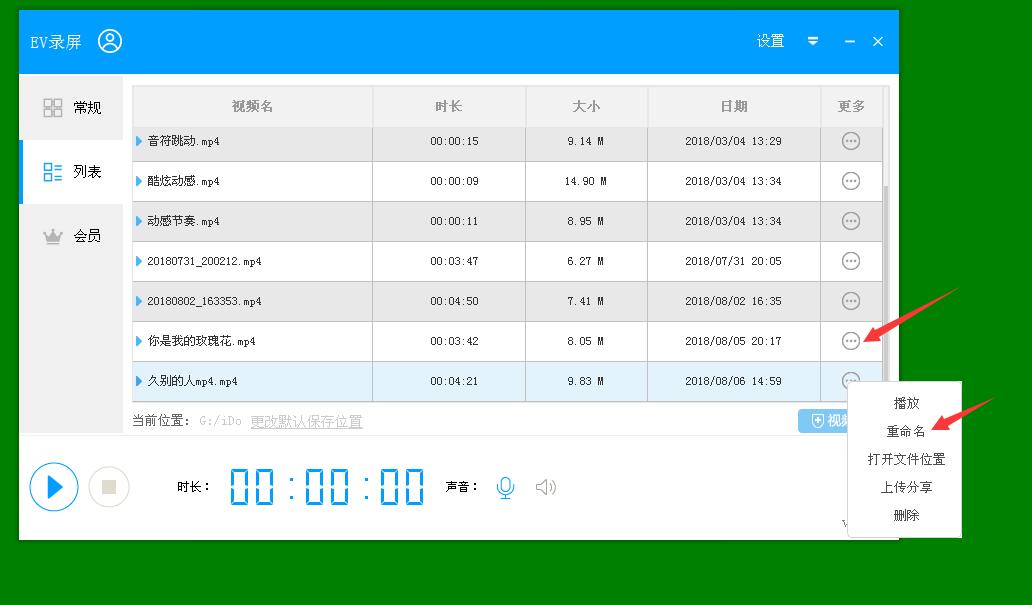This screenshot has height=605, width=1032.
Task: Open more options for 20180802_163353.mp4
Action: click(x=851, y=301)
